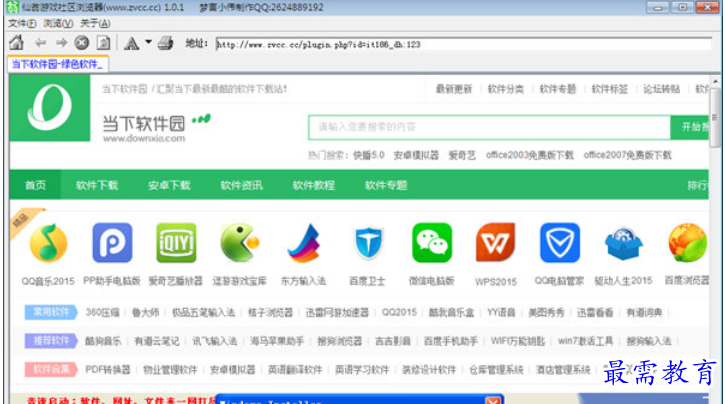Click the green search button 开始搜
Screen dimensions: 725x404
tap(690, 127)
